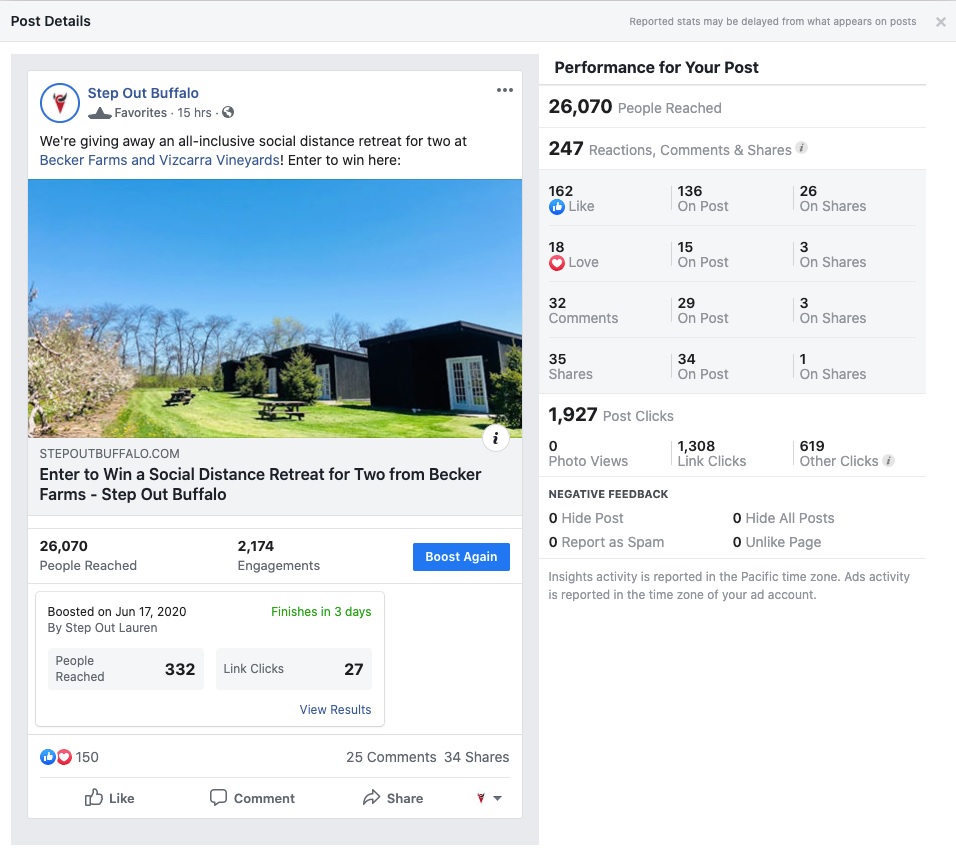Click the Share button

(x=393, y=797)
